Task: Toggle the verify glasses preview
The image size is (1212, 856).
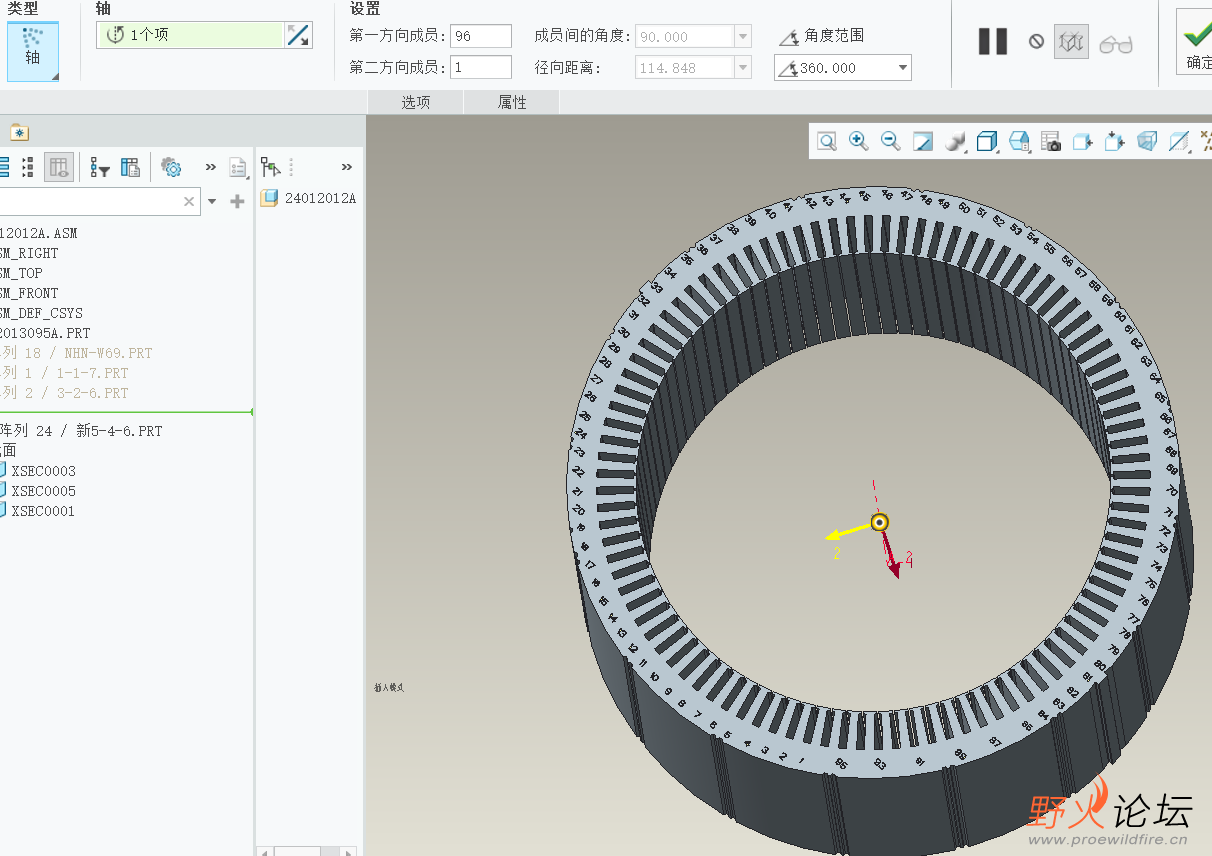Action: coord(1115,44)
